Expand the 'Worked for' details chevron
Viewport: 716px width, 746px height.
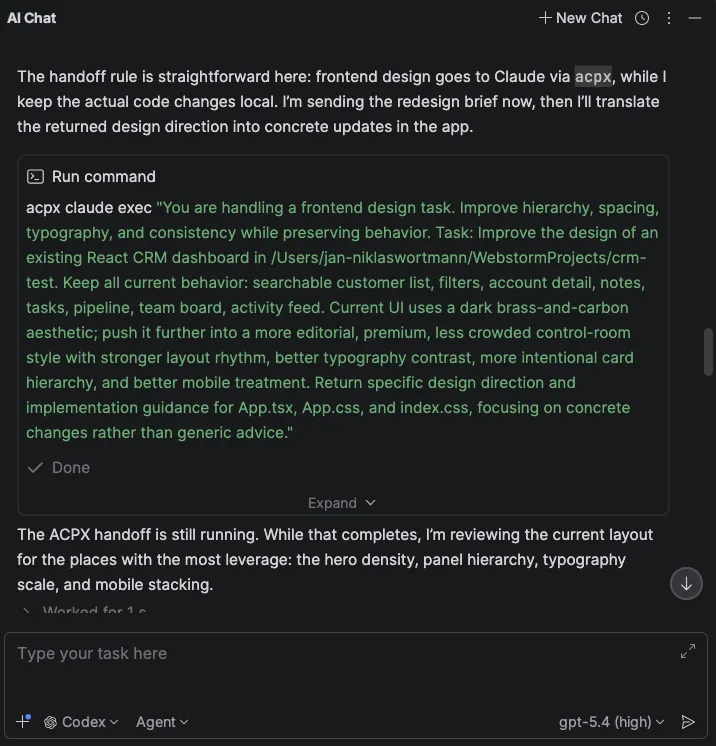(27, 610)
